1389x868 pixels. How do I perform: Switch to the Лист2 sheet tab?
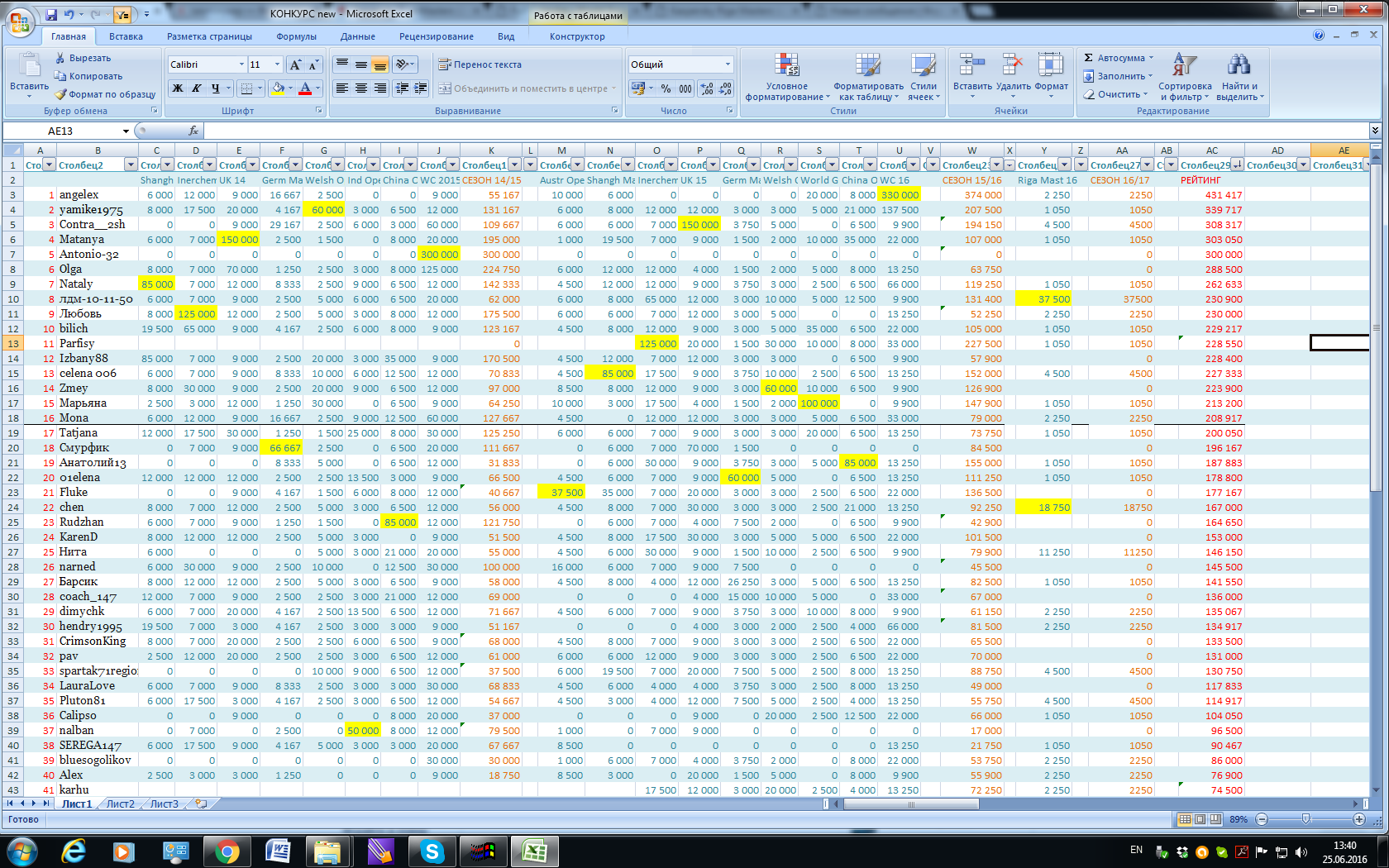tap(120, 804)
